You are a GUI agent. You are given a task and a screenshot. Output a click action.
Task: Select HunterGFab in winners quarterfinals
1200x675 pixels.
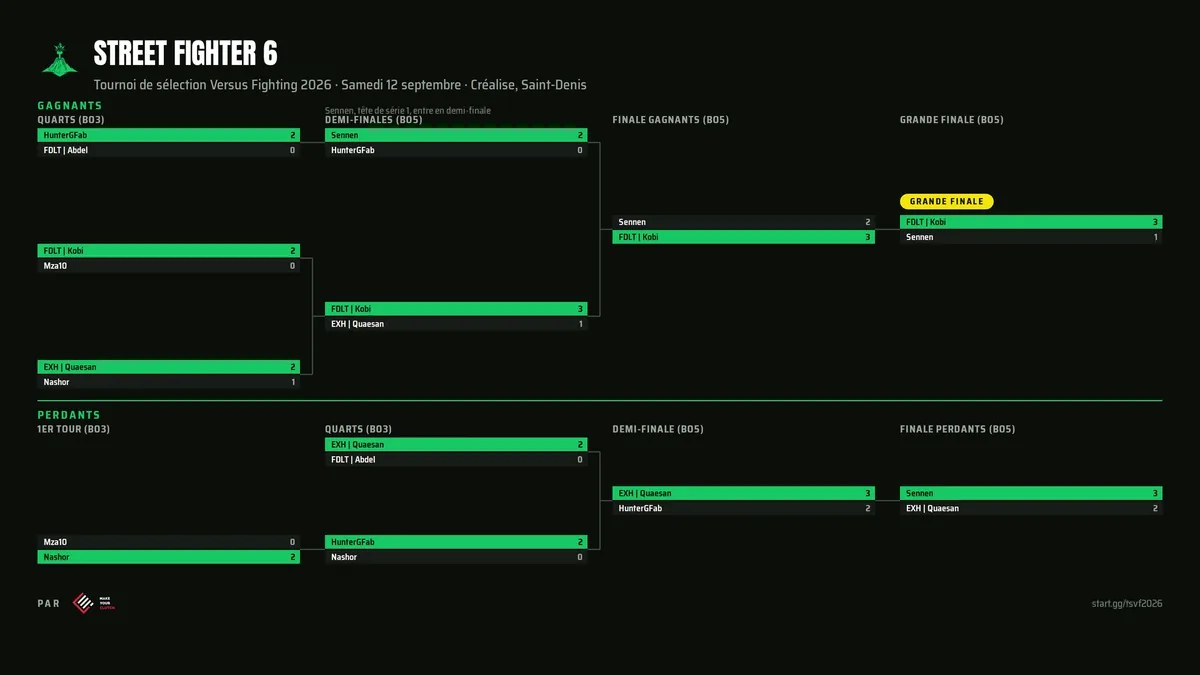click(168, 135)
